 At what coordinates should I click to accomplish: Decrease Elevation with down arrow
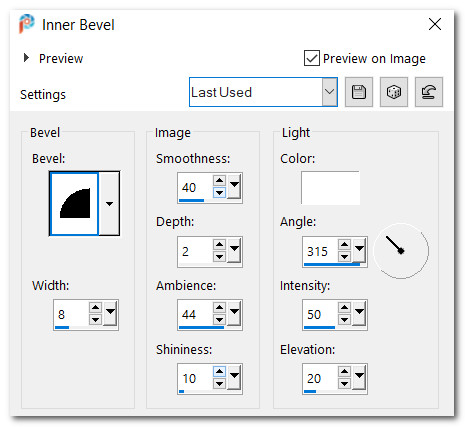pyautogui.click(x=344, y=384)
